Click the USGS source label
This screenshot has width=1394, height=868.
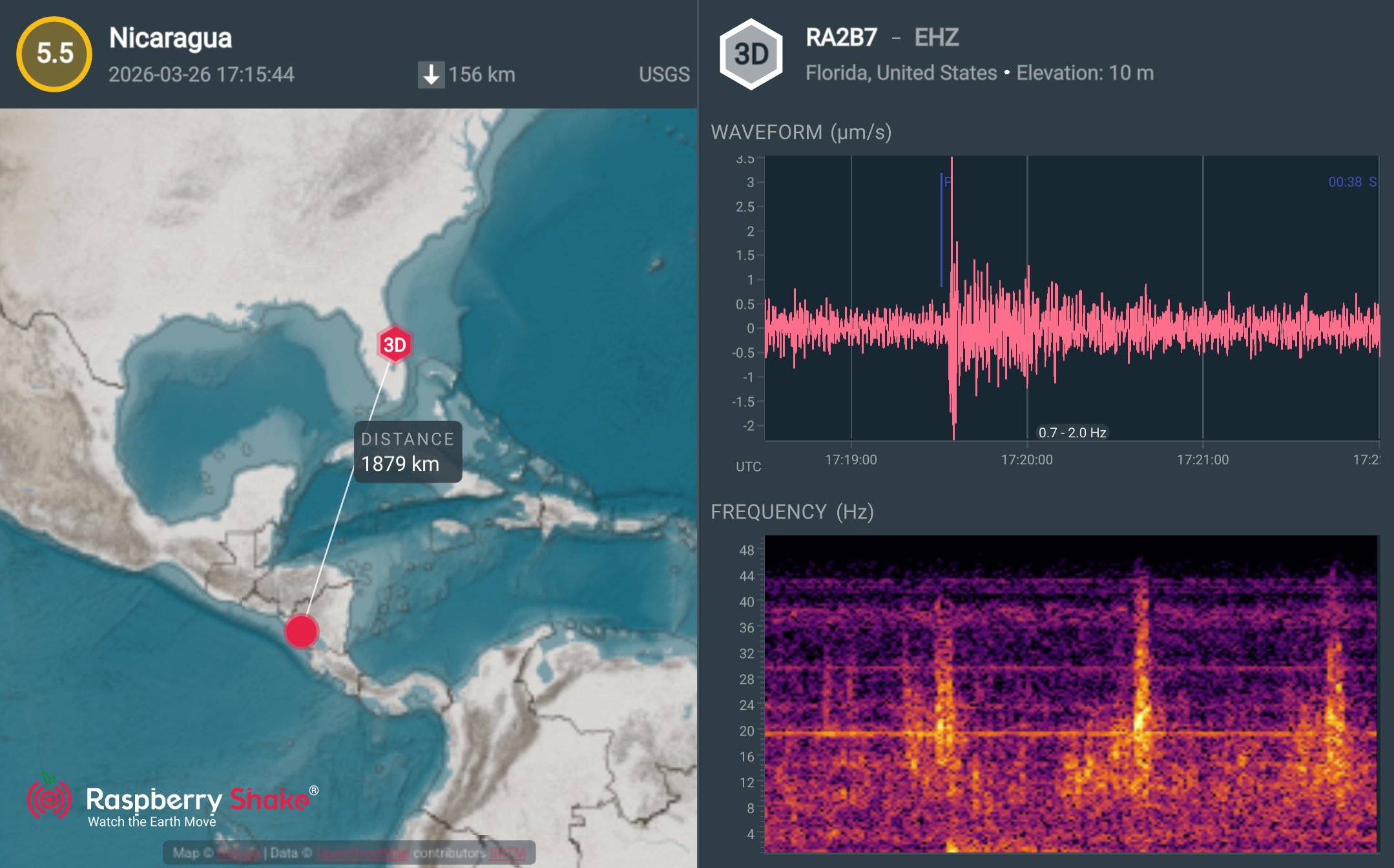point(664,74)
